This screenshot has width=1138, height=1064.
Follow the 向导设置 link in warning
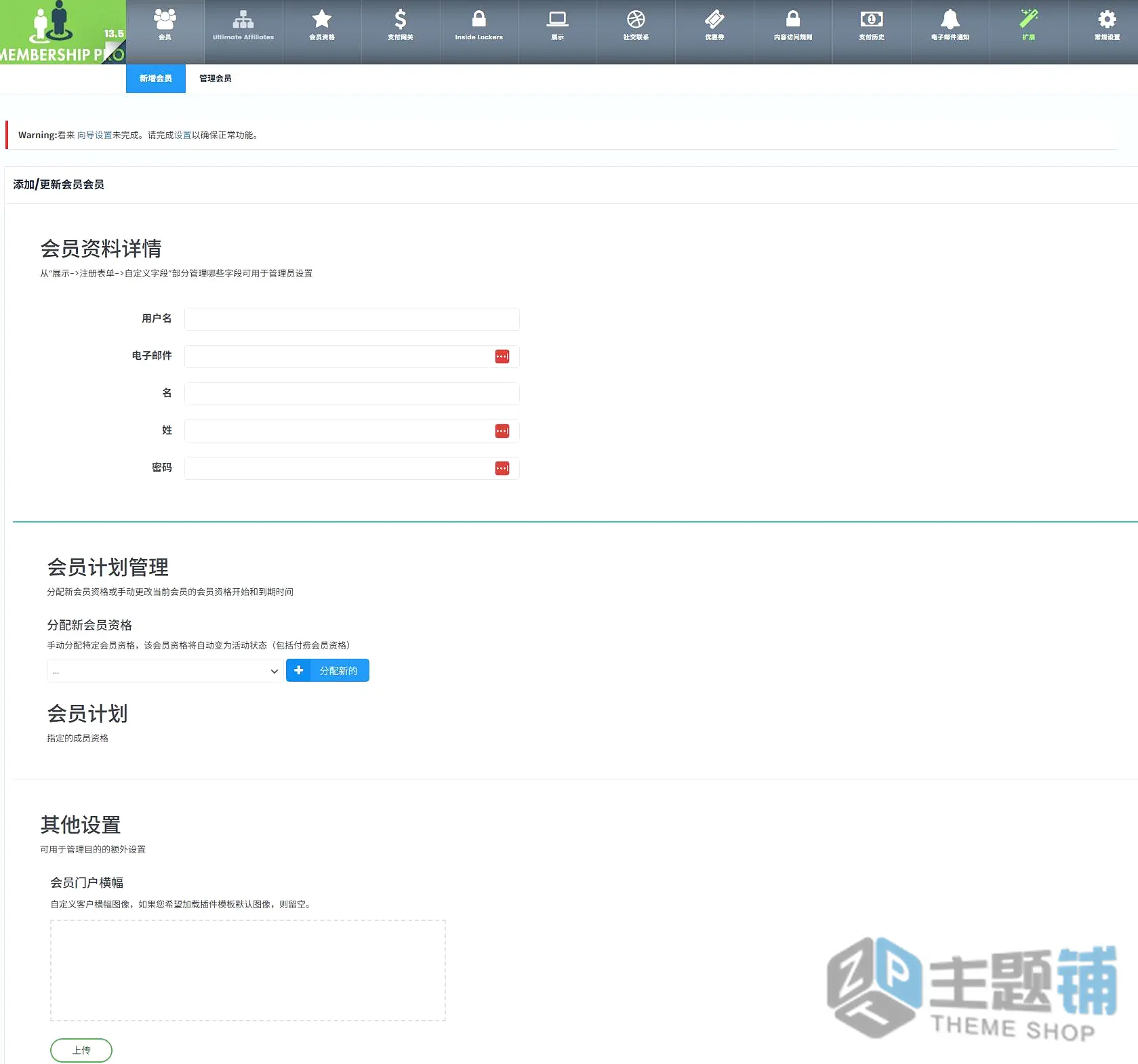coord(94,135)
